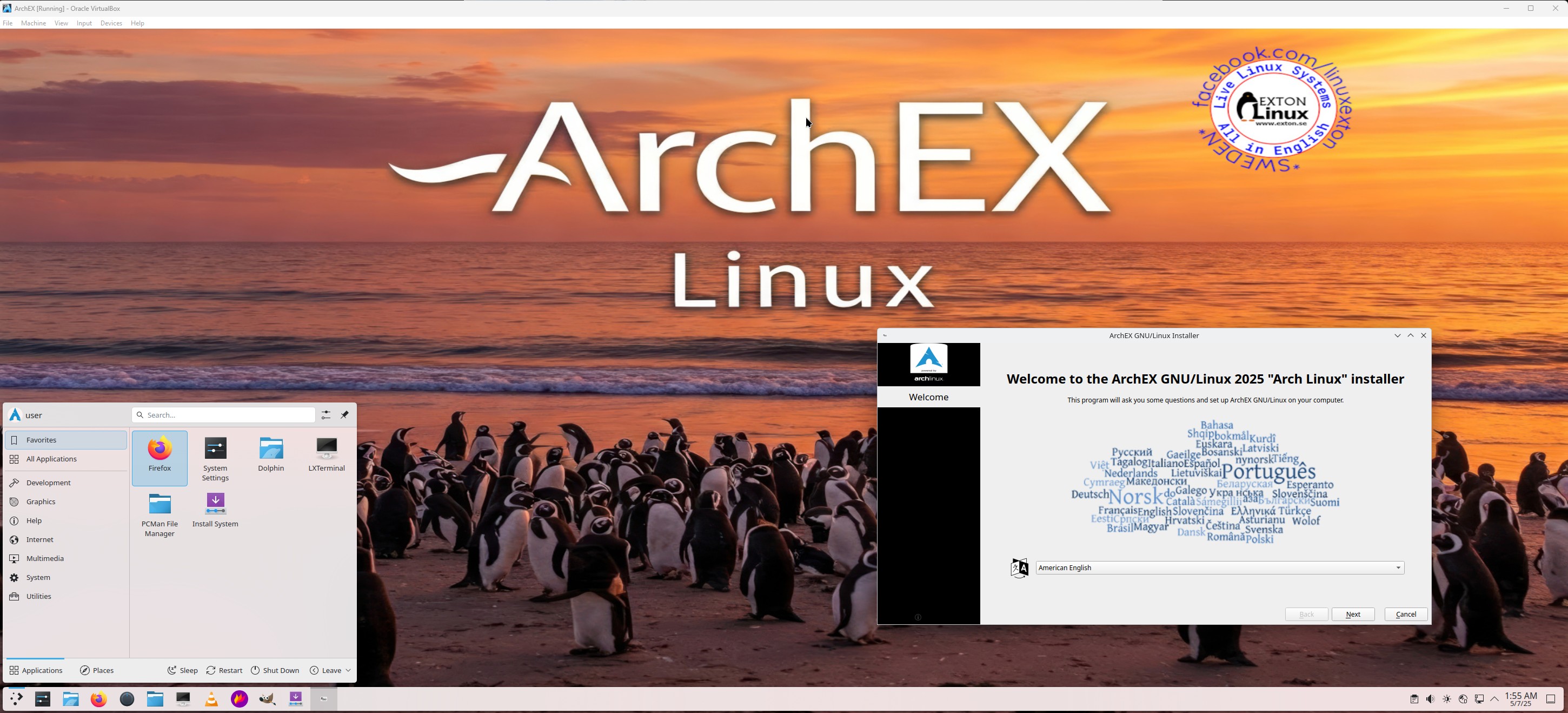
Task: Open the brightness tray icon
Action: coord(1447,699)
